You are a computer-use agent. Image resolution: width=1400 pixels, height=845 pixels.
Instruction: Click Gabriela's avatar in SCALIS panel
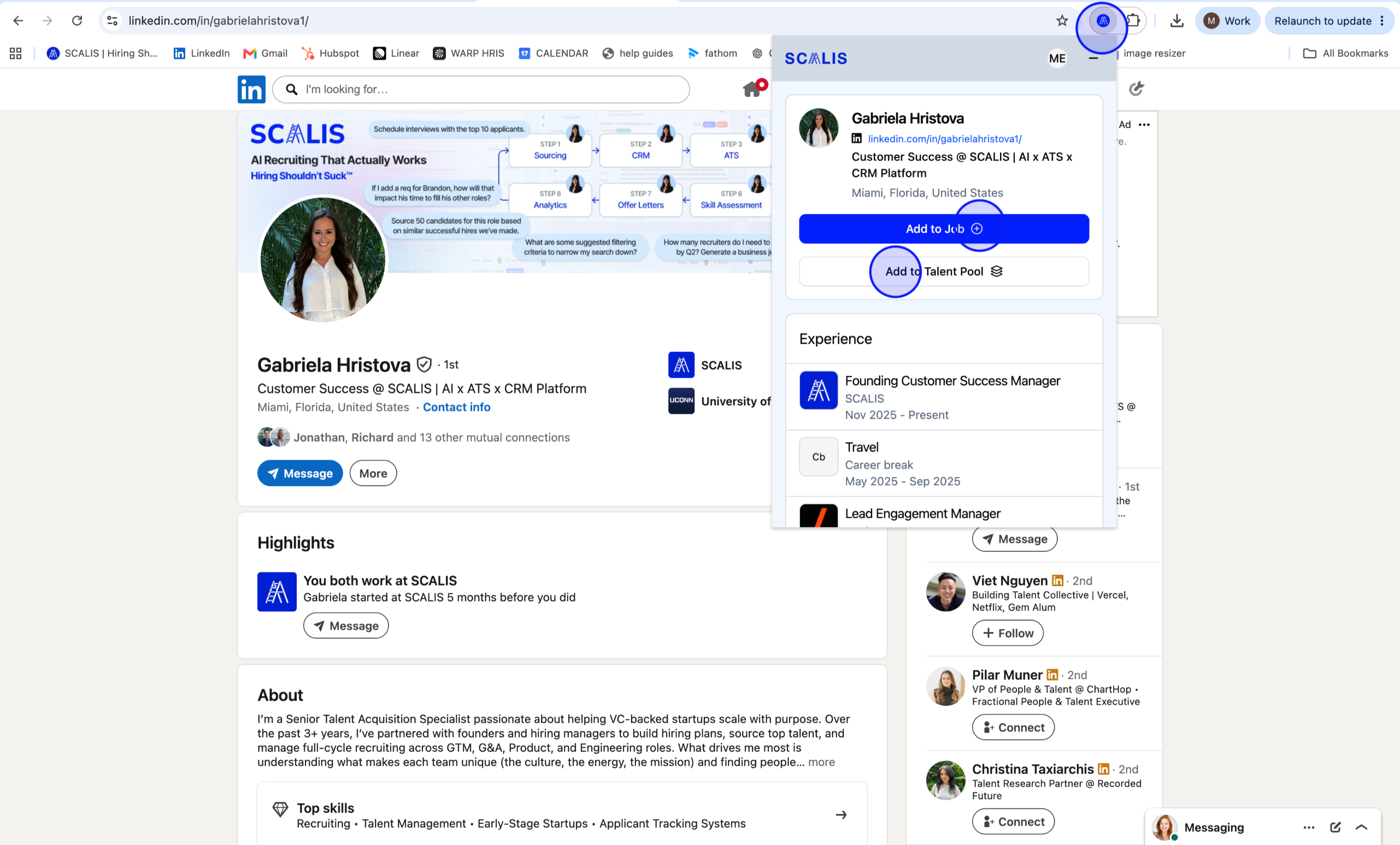tap(818, 128)
